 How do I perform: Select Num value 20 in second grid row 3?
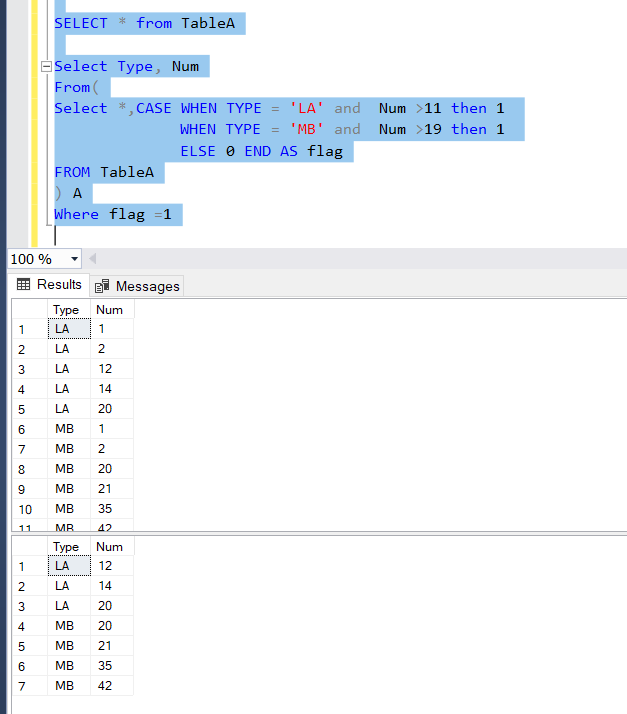point(112,606)
